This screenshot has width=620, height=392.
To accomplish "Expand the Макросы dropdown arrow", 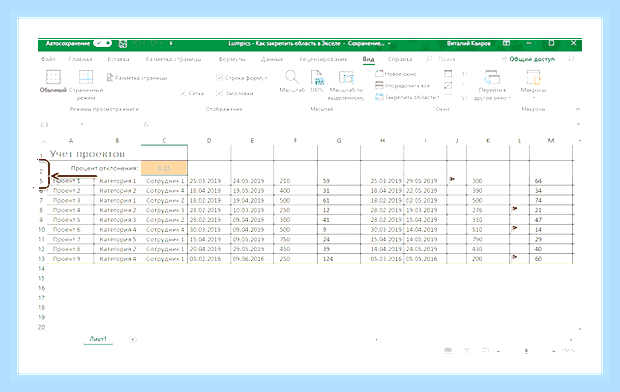I will tap(533, 98).
